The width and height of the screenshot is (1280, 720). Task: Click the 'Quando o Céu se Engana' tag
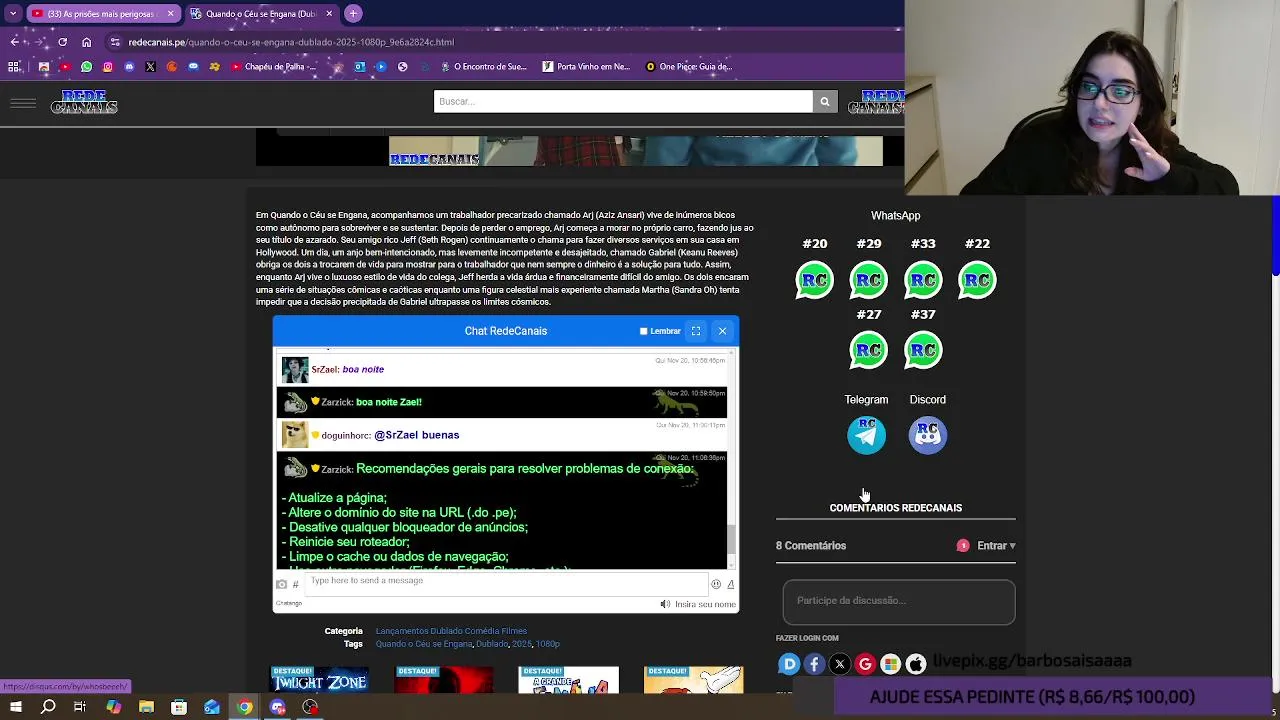[x=424, y=644]
